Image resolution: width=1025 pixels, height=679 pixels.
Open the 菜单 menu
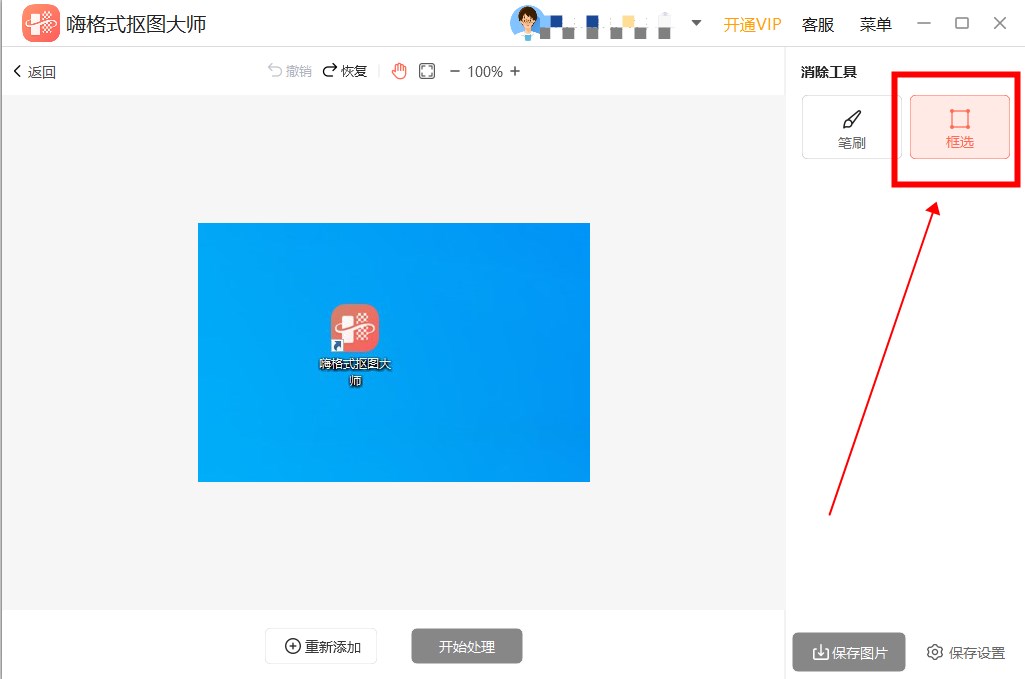point(875,24)
